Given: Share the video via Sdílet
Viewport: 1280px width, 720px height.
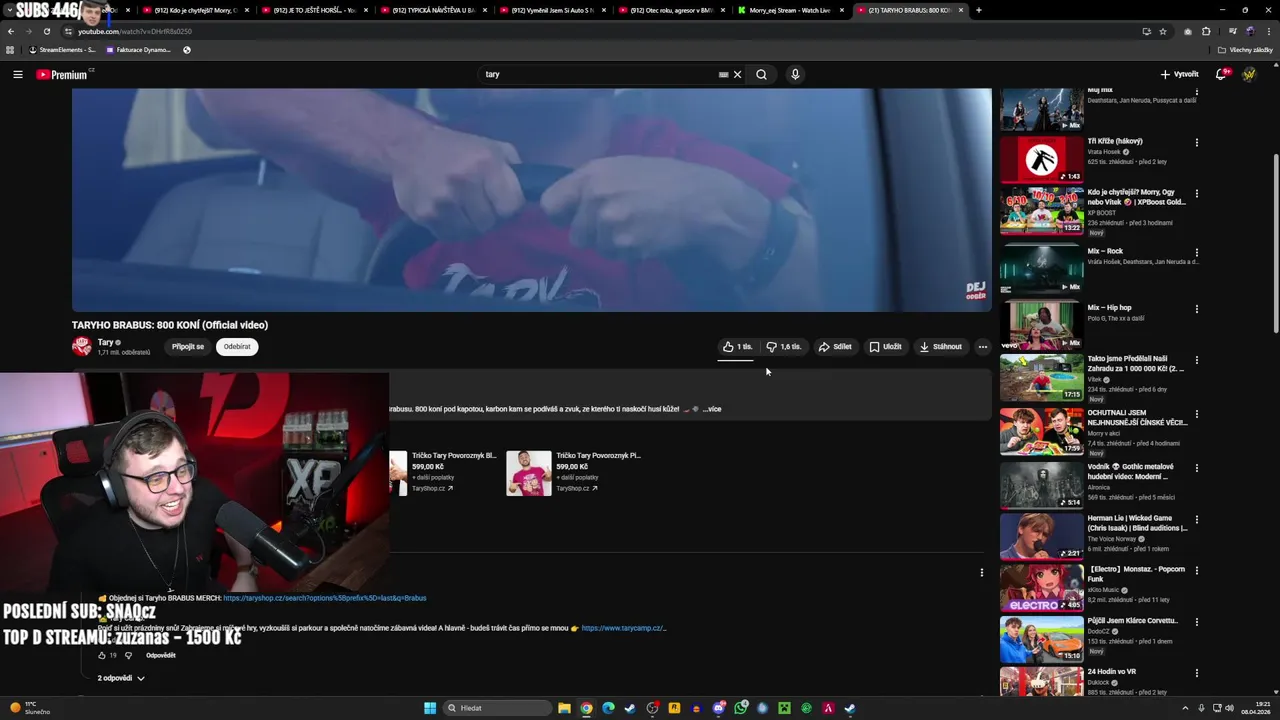Looking at the screenshot, I should [835, 347].
